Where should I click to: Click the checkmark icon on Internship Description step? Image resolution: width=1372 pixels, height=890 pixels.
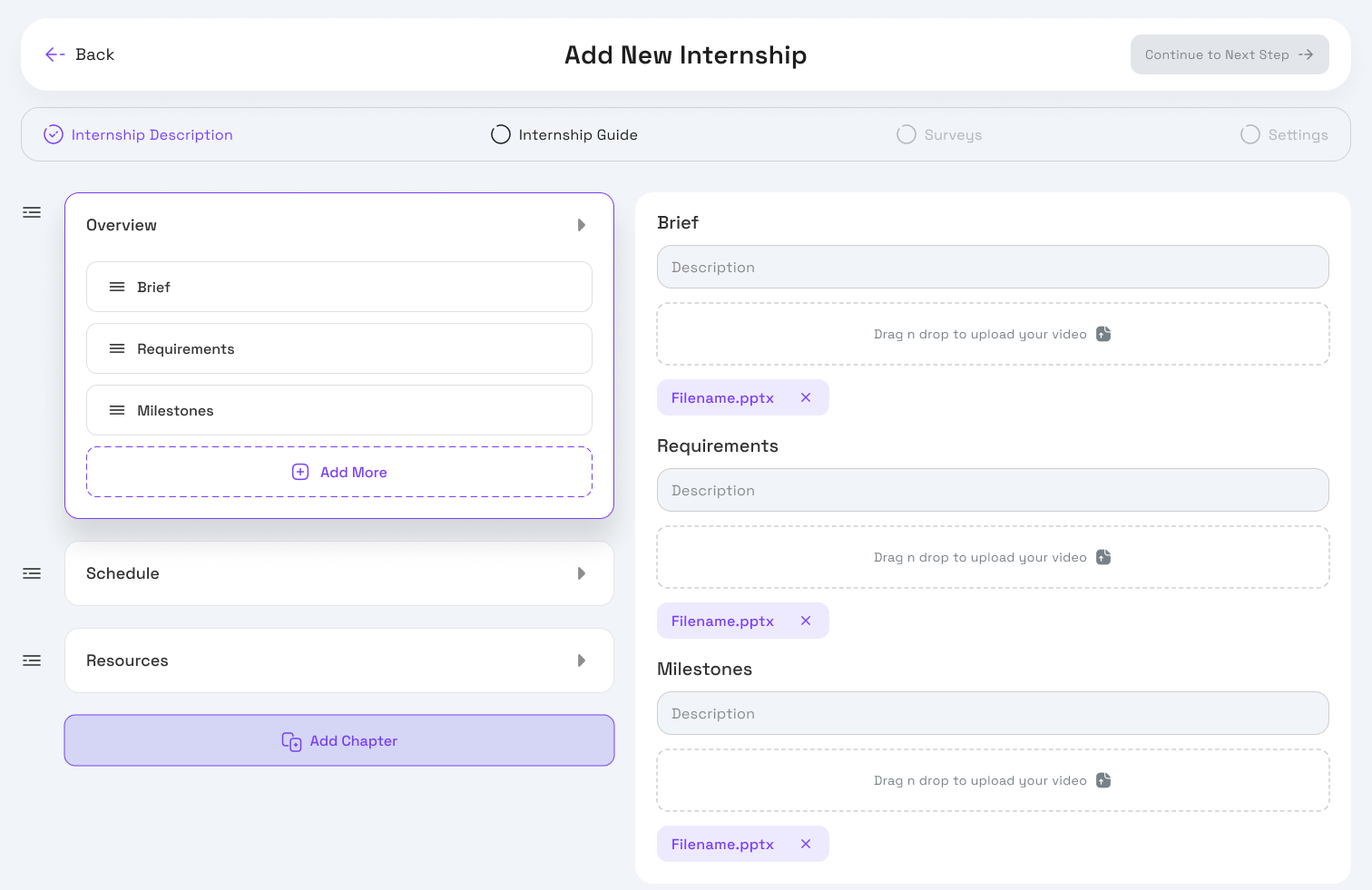[x=53, y=134]
